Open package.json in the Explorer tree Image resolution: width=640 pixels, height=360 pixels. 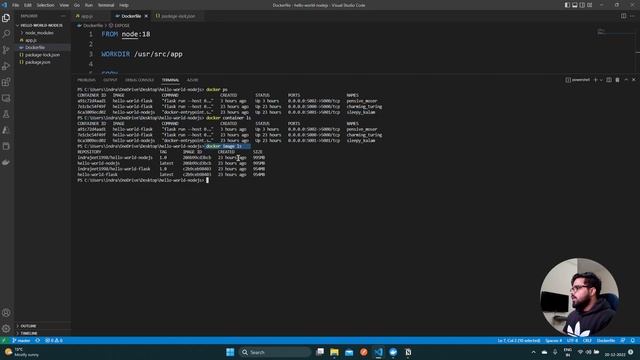coord(38,62)
